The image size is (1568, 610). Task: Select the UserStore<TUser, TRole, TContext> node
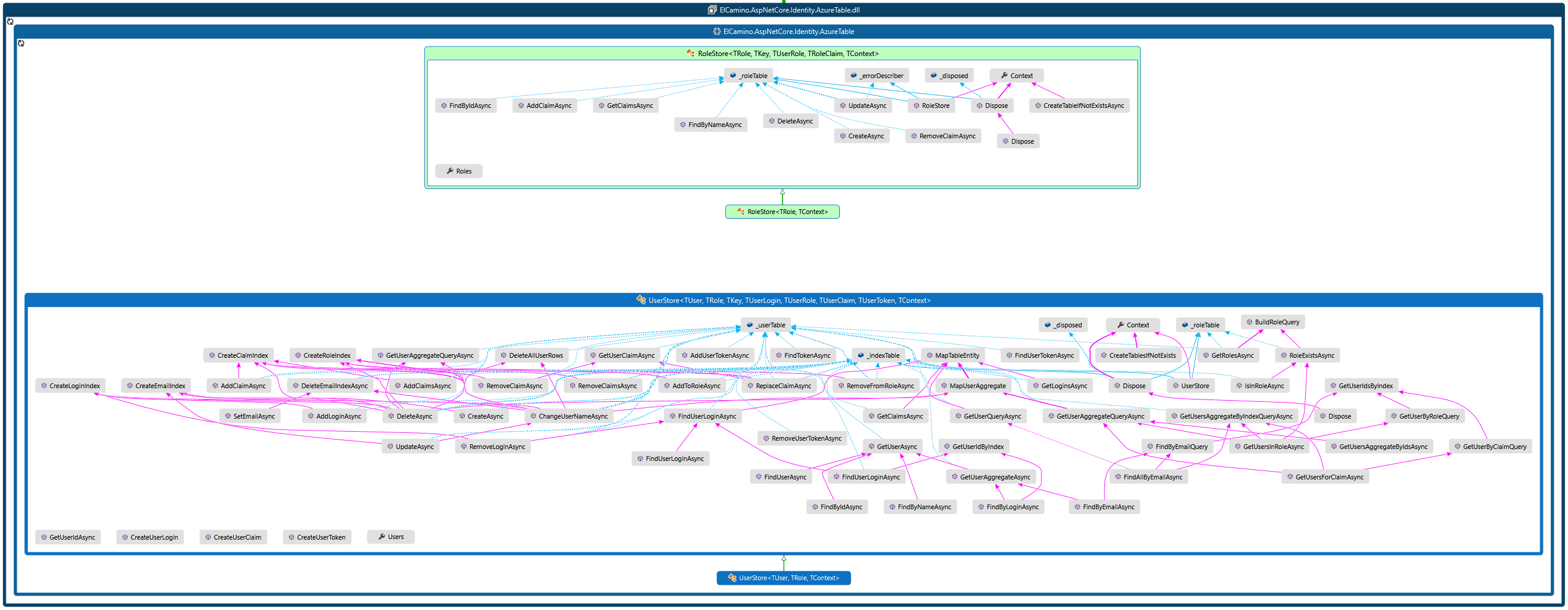pyautogui.click(x=783, y=578)
